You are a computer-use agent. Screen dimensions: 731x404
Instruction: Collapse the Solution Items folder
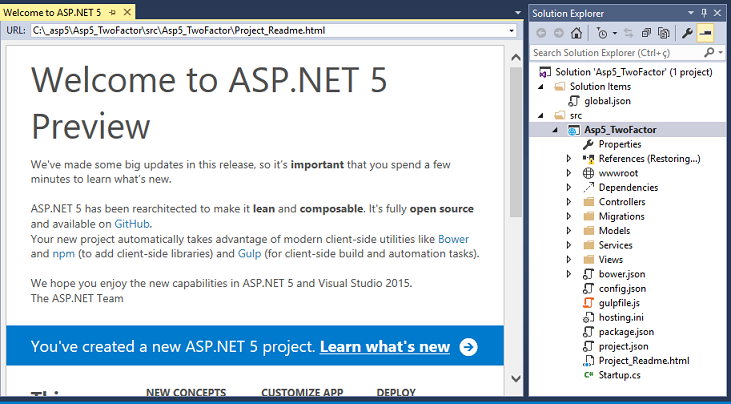pos(541,87)
